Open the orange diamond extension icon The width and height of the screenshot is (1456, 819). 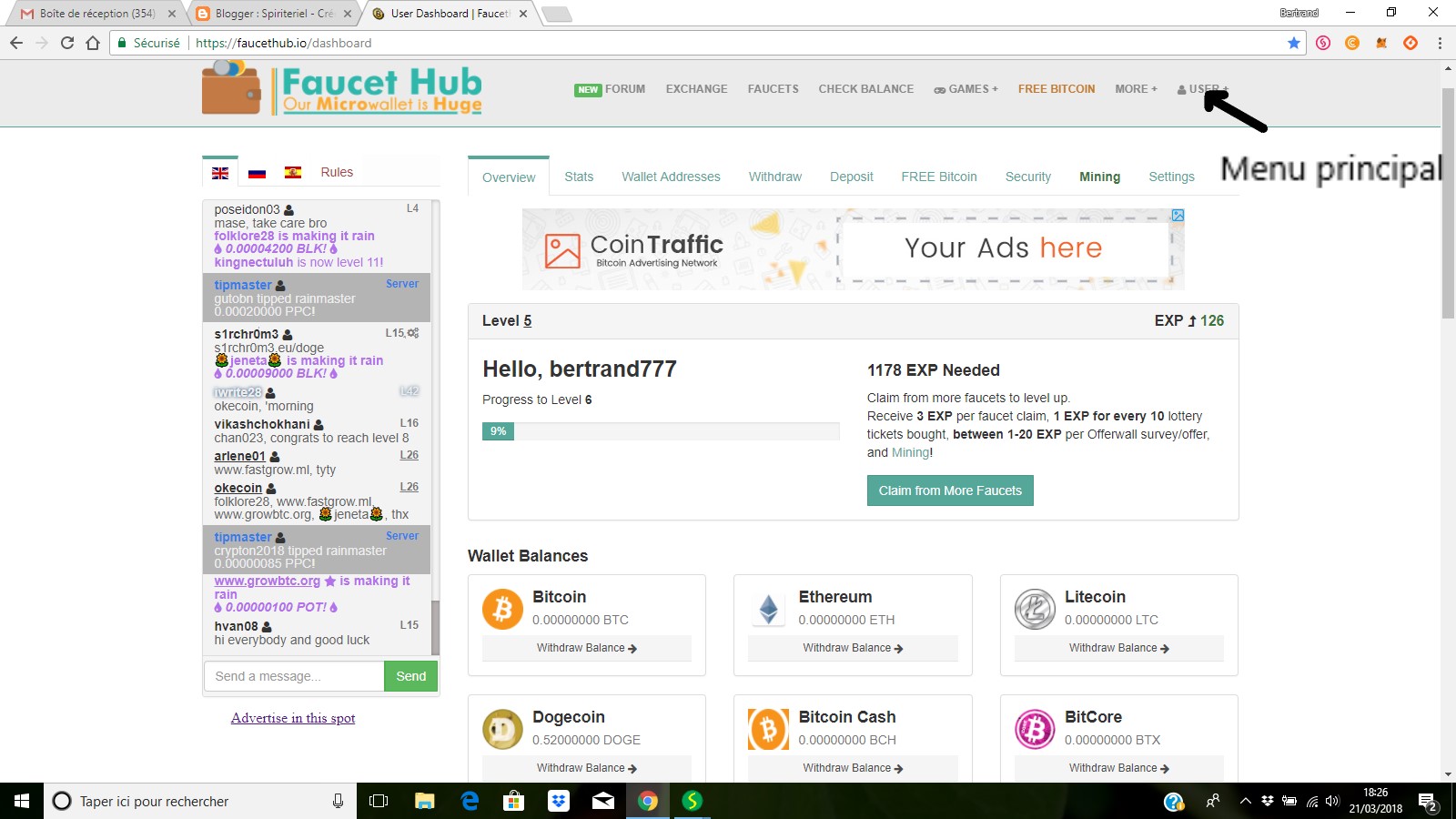1410,43
